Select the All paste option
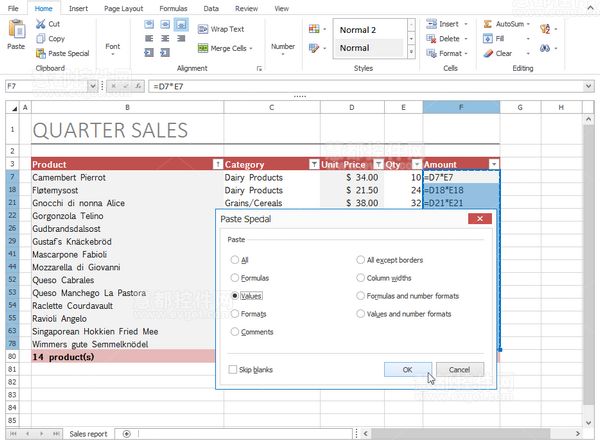 [x=235, y=260]
